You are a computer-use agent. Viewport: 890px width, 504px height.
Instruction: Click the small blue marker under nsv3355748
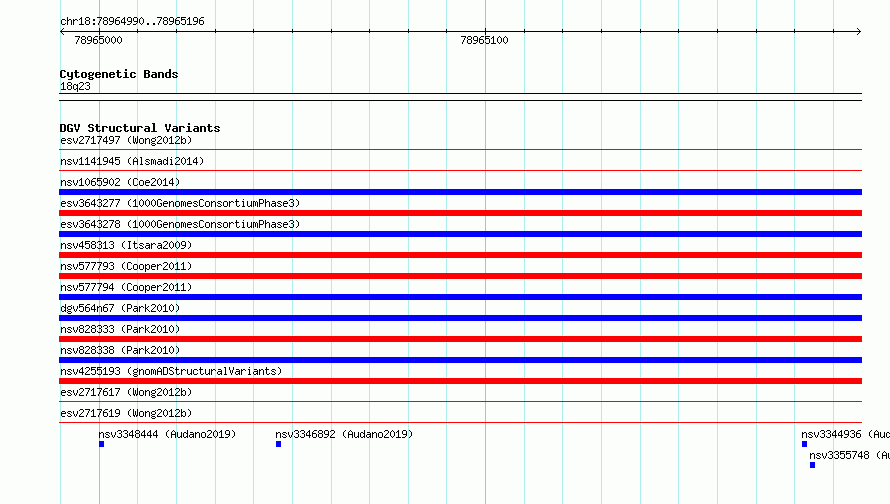click(x=812, y=465)
